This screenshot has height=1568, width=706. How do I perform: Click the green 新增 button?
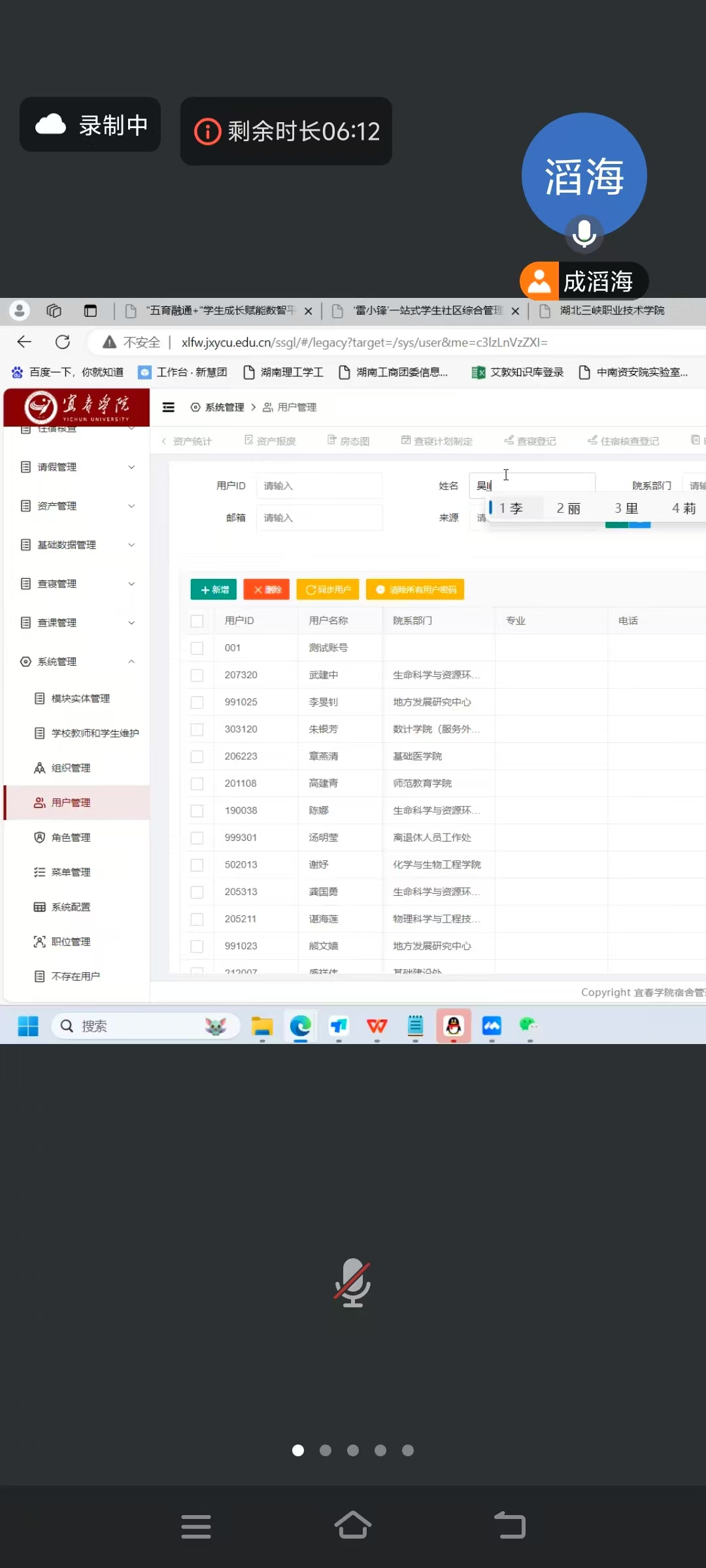(x=214, y=589)
